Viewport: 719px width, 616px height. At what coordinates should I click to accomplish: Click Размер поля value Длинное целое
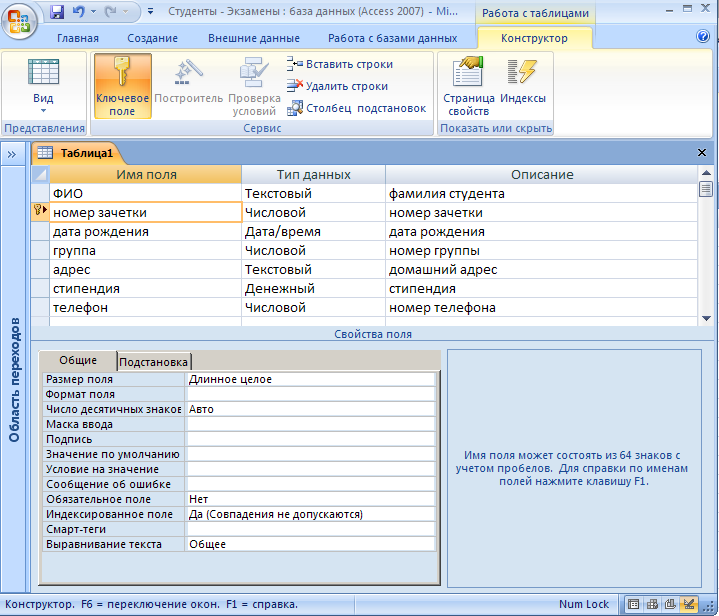click(x=311, y=379)
